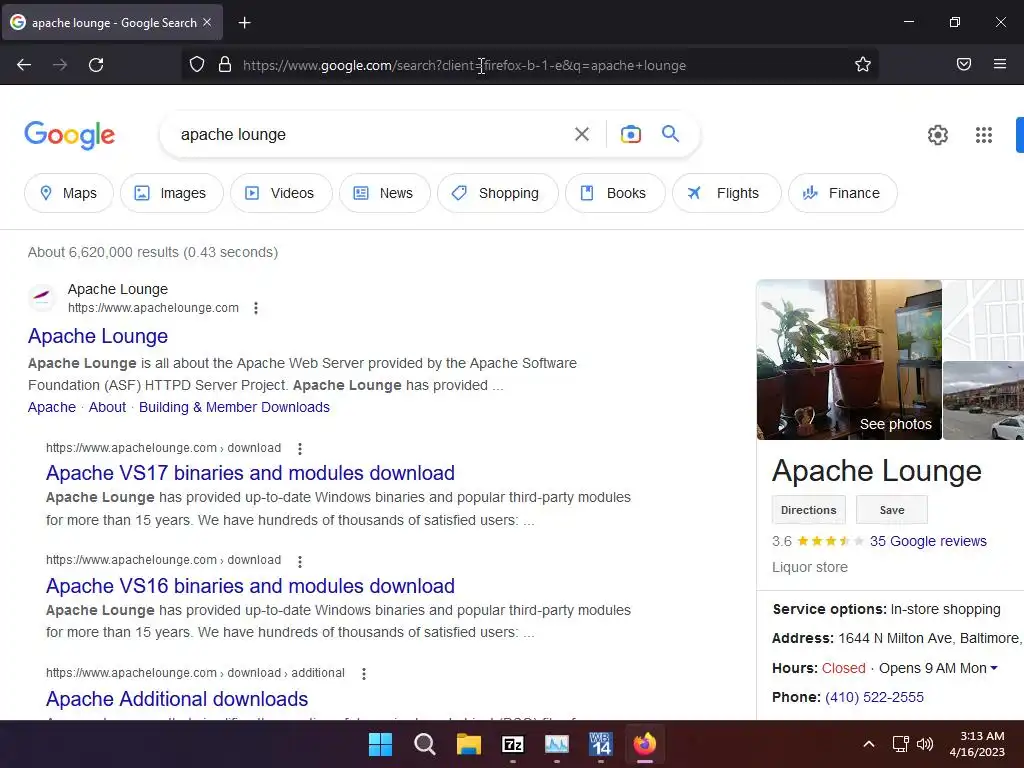Click the grayed forward navigation arrow
The width and height of the screenshot is (1024, 768).
tap(60, 65)
